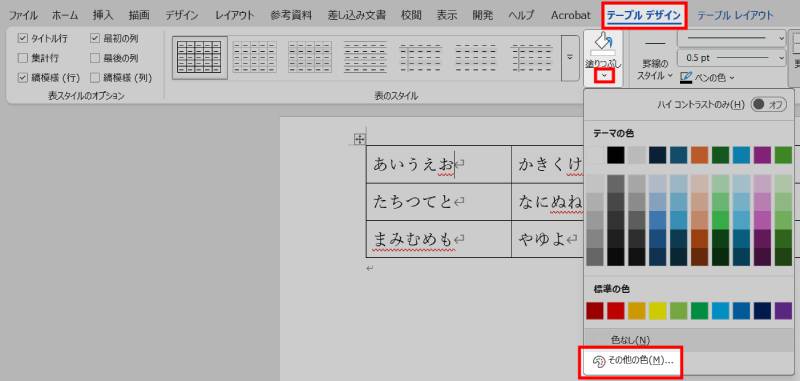Viewport: 800px width, 381px height.
Task: Select the テーブル デザイン tab
Action: tap(644, 15)
